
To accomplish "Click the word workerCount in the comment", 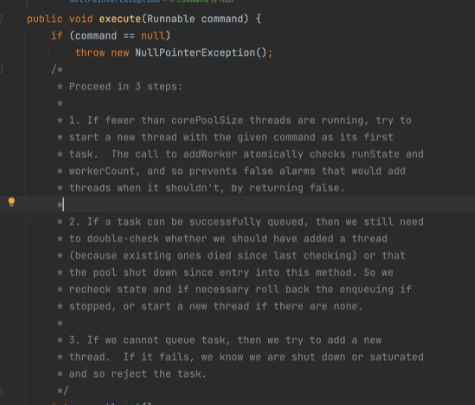I will (x=102, y=171).
